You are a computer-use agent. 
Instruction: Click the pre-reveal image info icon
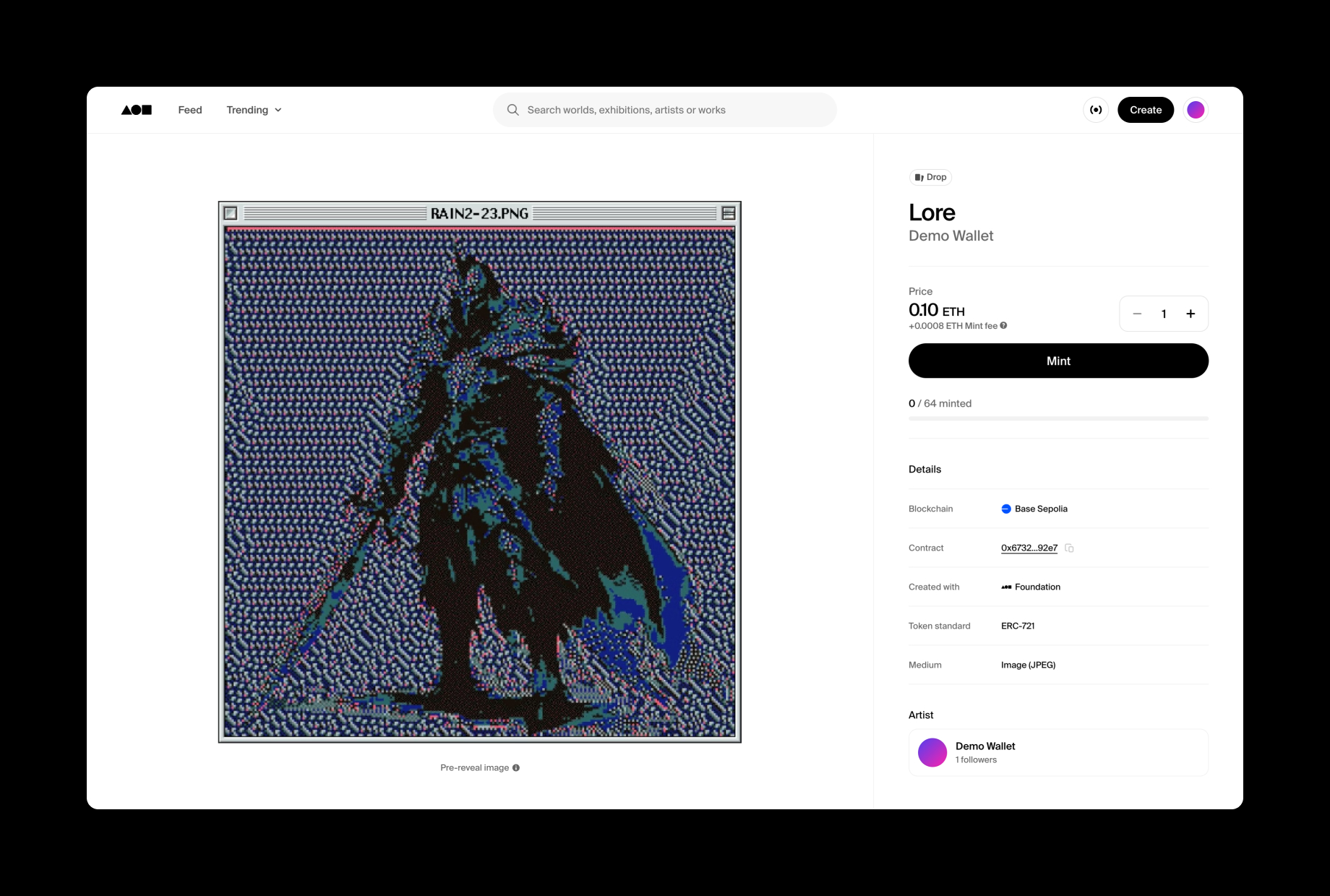[x=516, y=768]
